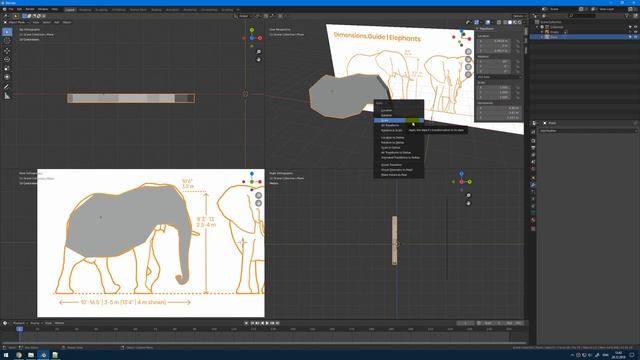
Task: Open Output properties tab
Action: [533, 148]
